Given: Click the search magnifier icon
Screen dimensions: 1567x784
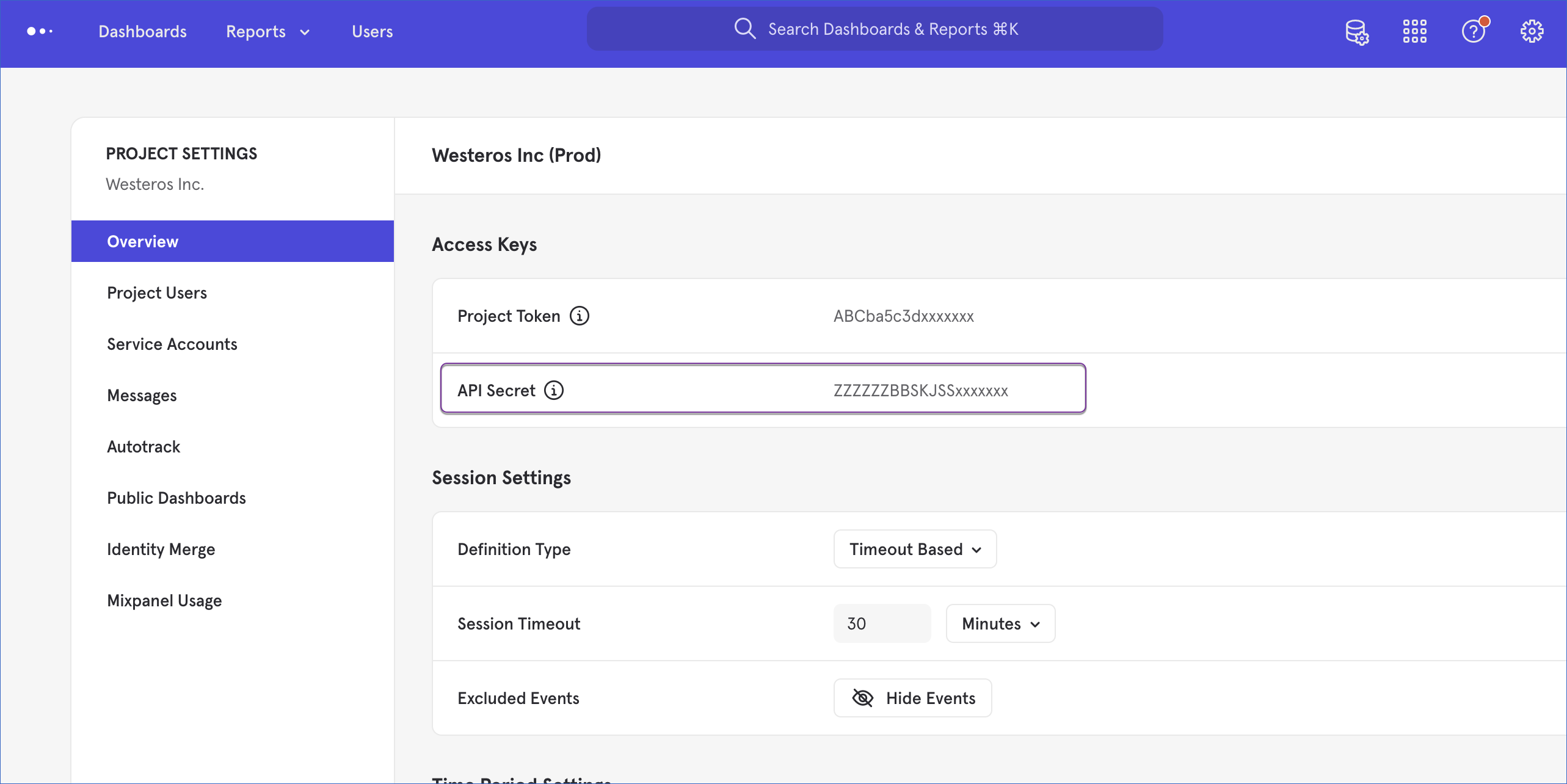Looking at the screenshot, I should (x=745, y=28).
